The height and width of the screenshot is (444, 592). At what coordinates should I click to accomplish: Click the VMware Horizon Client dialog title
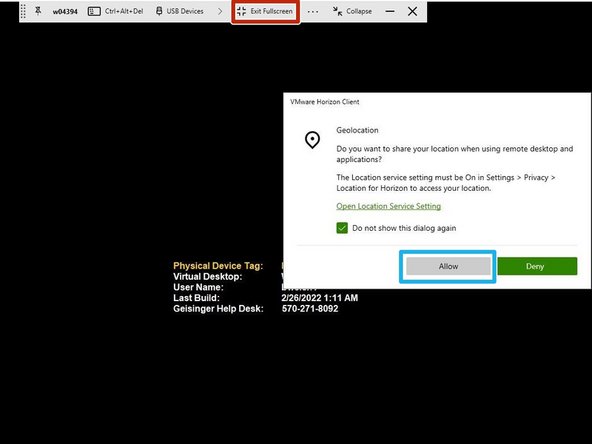pyautogui.click(x=325, y=102)
